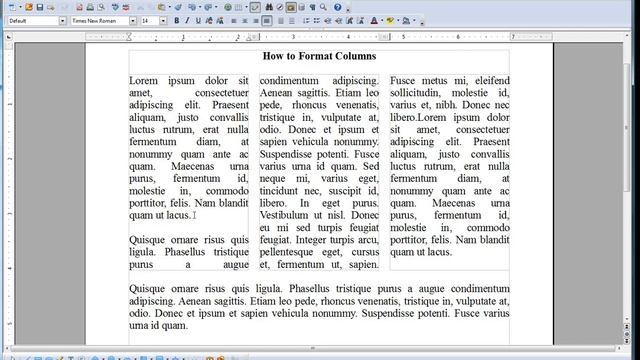Toggle Nonprinting Characters pilcrow icon
The width and height of the screenshot is (640, 360).
[x=312, y=7]
